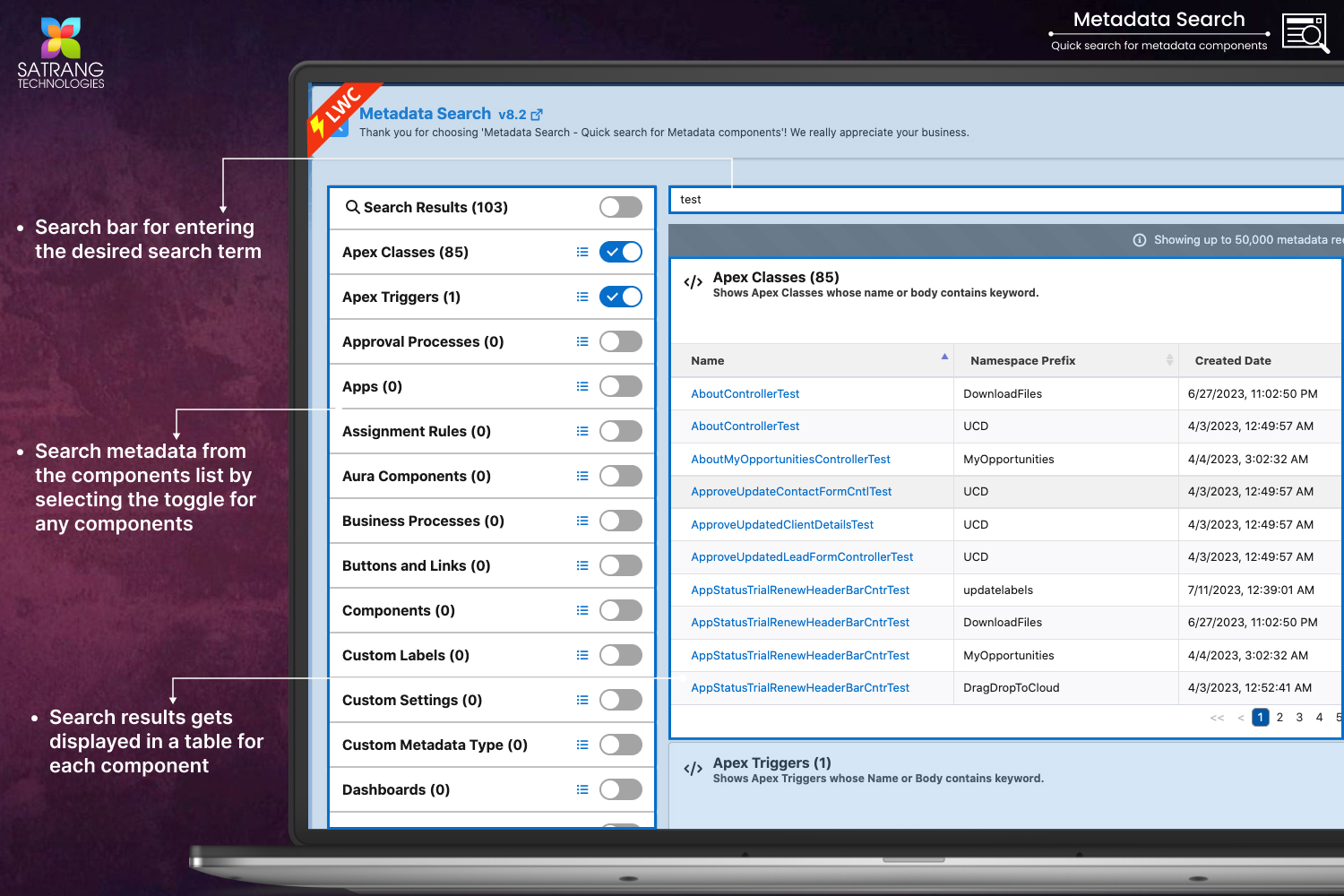Open list icon for Apex Triggers row
Viewport: 1344px width, 896px height.
click(582, 297)
